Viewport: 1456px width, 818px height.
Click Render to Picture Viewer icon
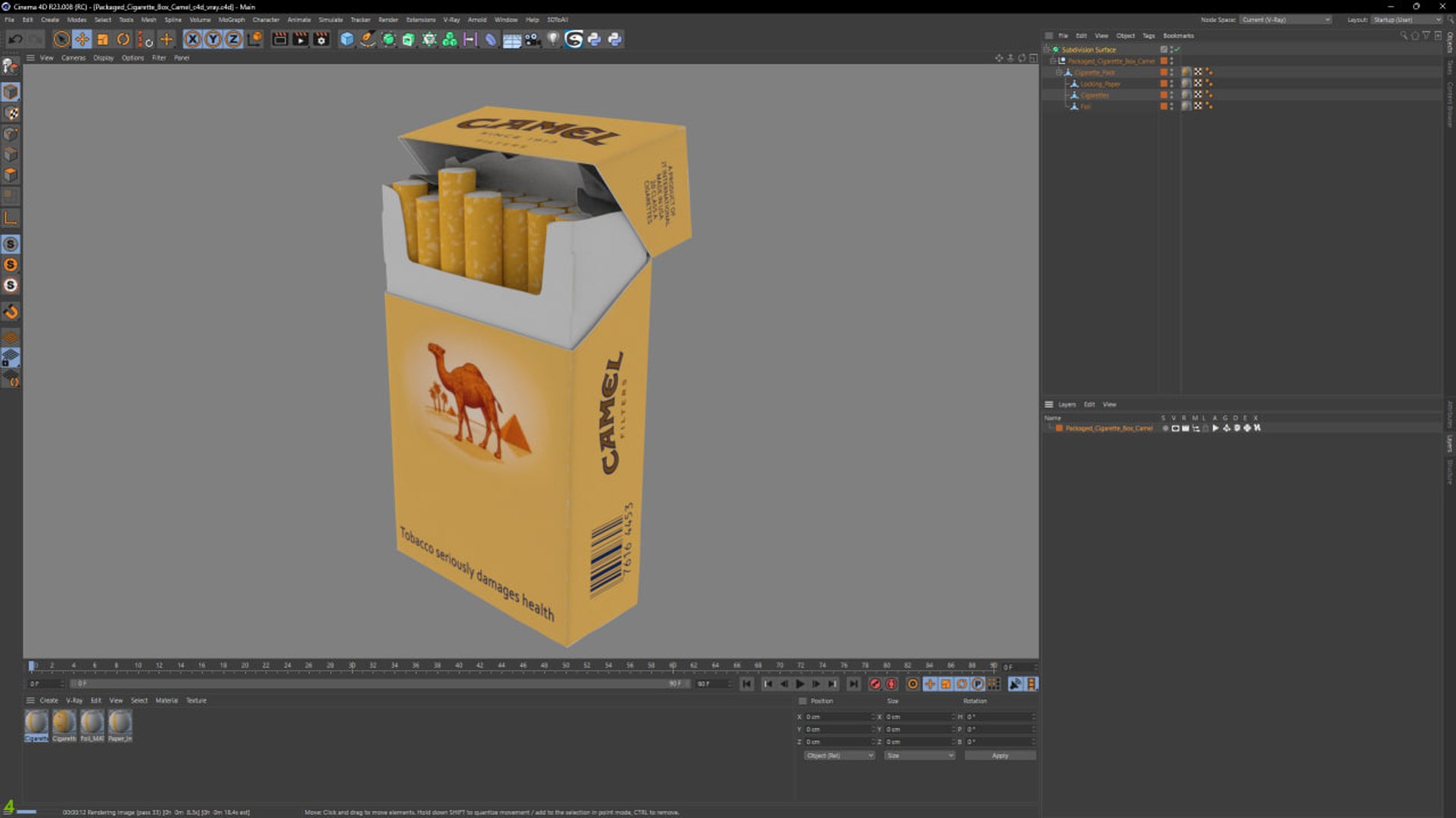(x=300, y=39)
